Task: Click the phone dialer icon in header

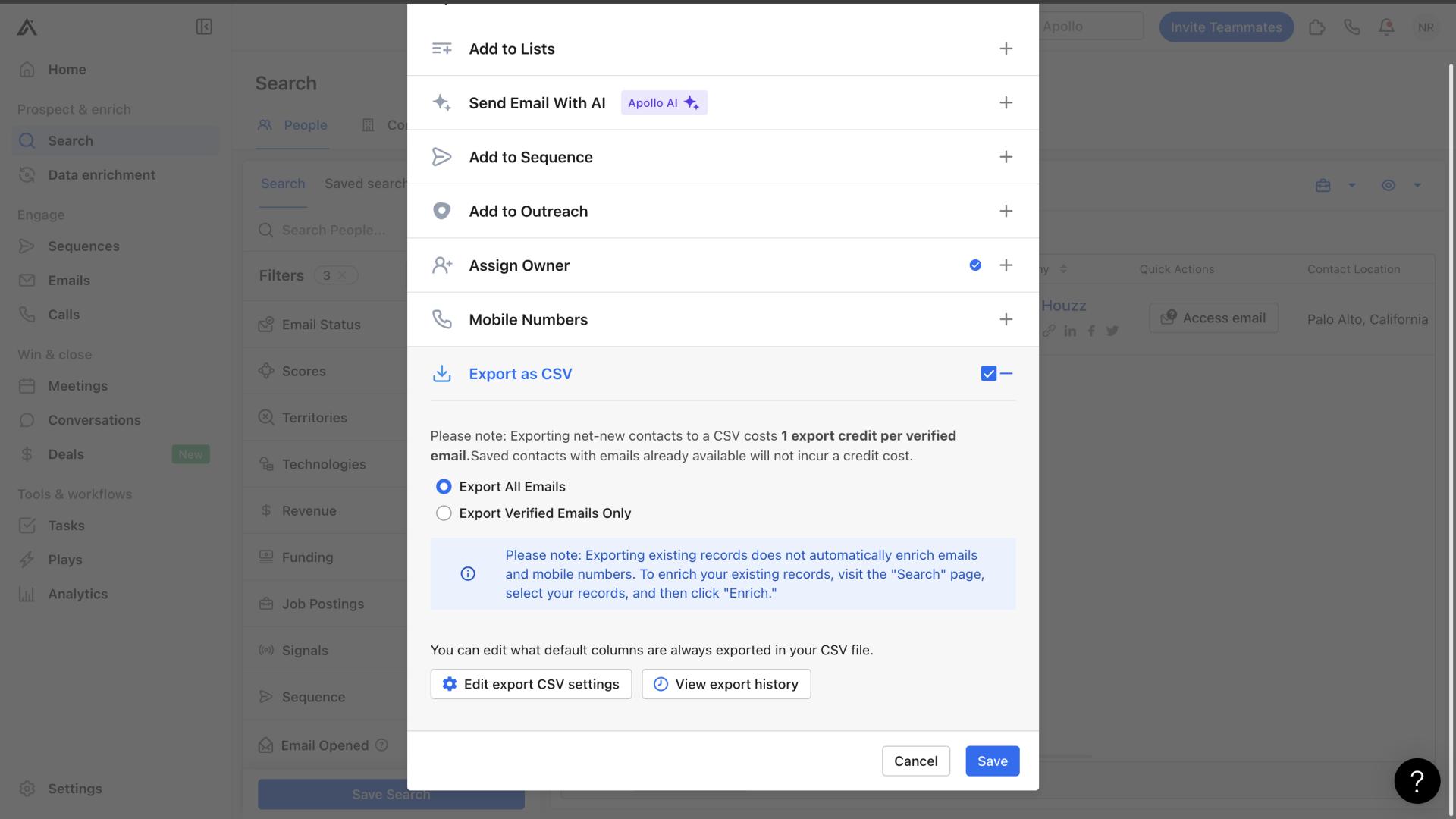Action: coord(1351,27)
